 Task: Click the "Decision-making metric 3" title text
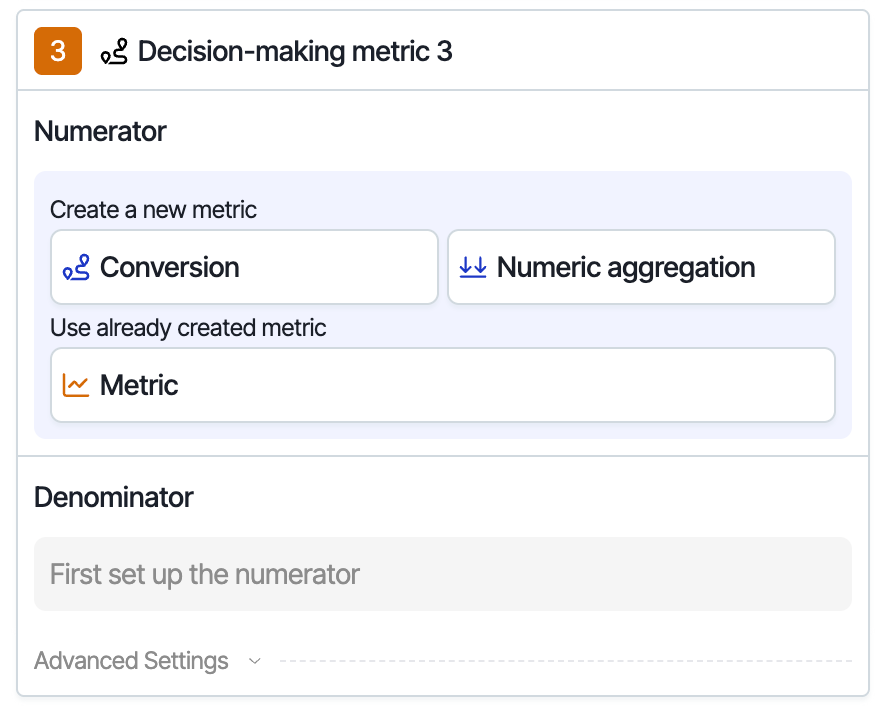(x=295, y=51)
